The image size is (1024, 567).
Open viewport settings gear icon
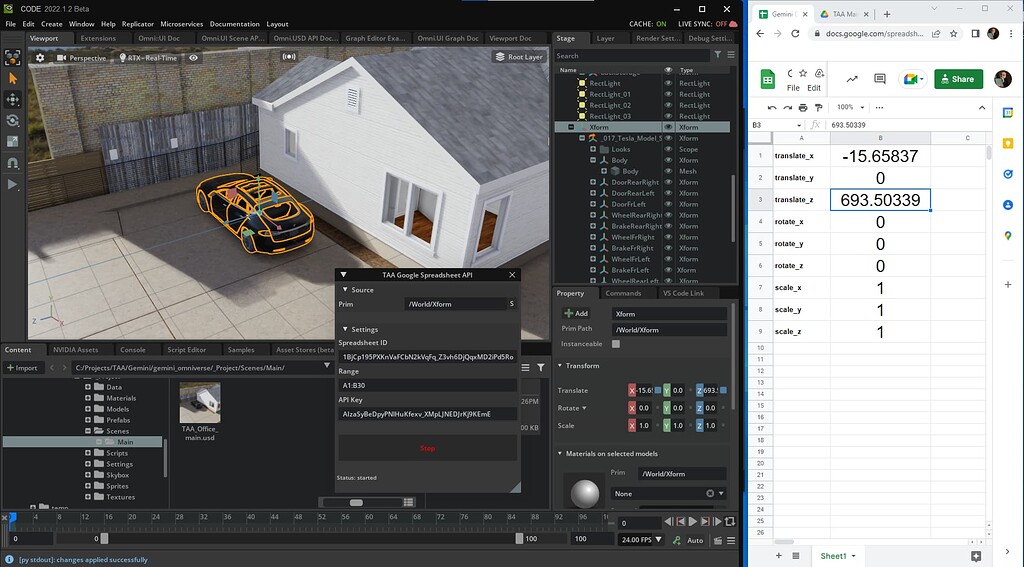point(40,58)
